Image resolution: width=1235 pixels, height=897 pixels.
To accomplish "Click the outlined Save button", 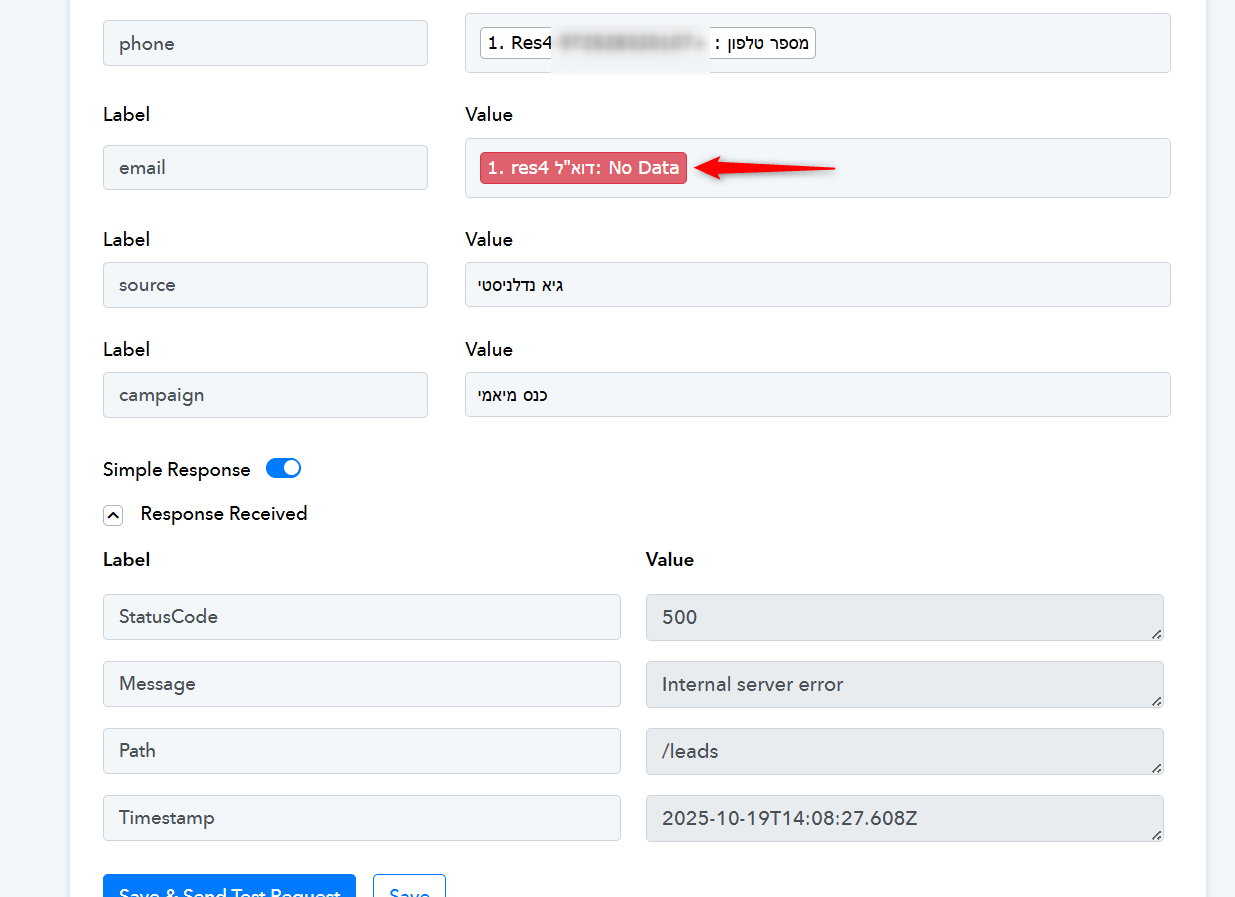I will coord(409,888).
